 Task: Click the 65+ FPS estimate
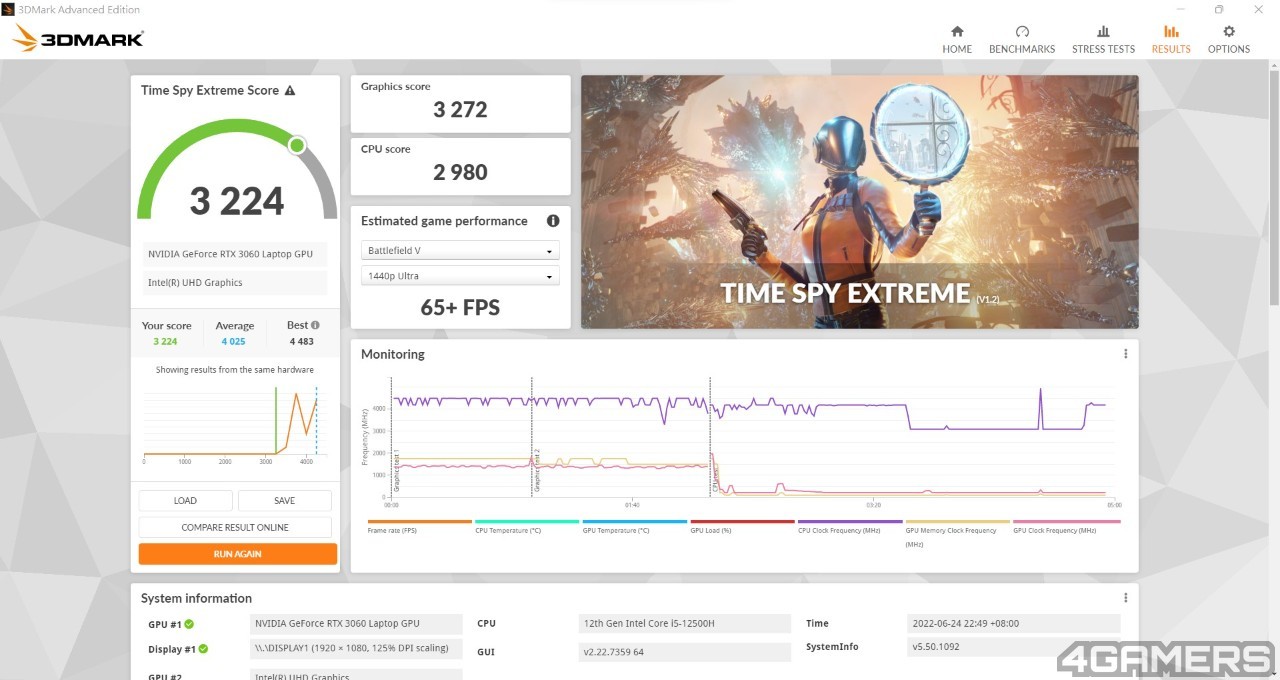460,308
